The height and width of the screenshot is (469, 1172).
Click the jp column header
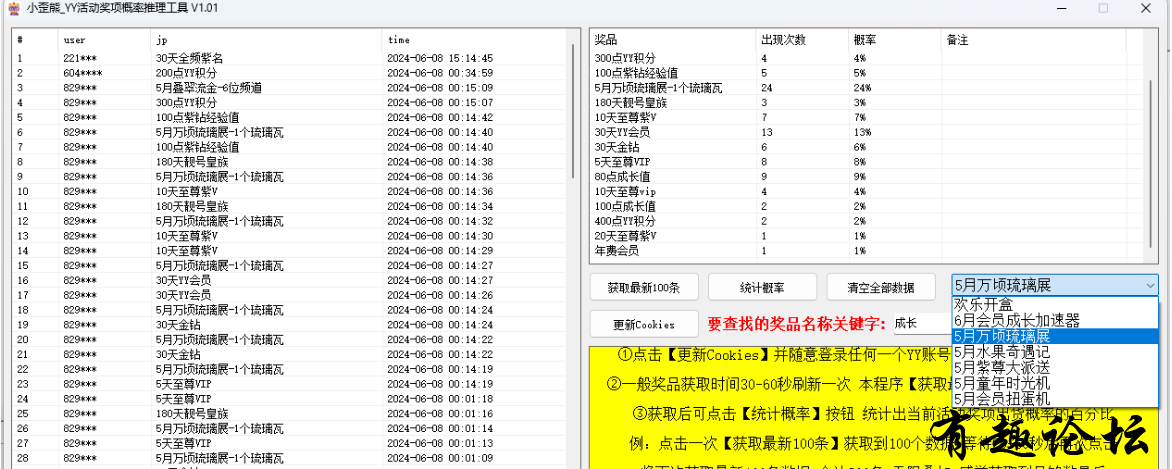pyautogui.click(x=265, y=40)
